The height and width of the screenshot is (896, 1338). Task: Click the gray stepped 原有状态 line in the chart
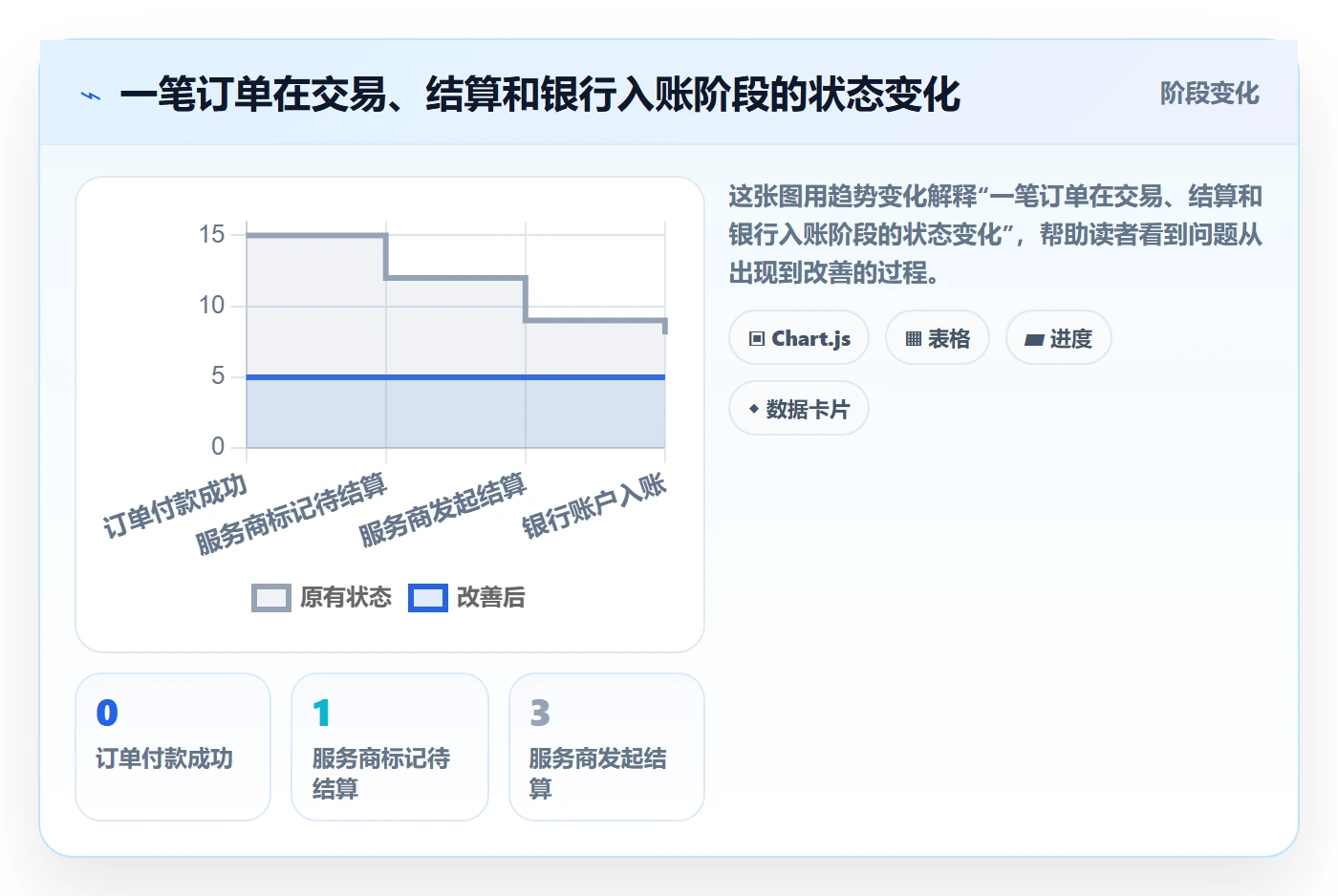point(456,278)
